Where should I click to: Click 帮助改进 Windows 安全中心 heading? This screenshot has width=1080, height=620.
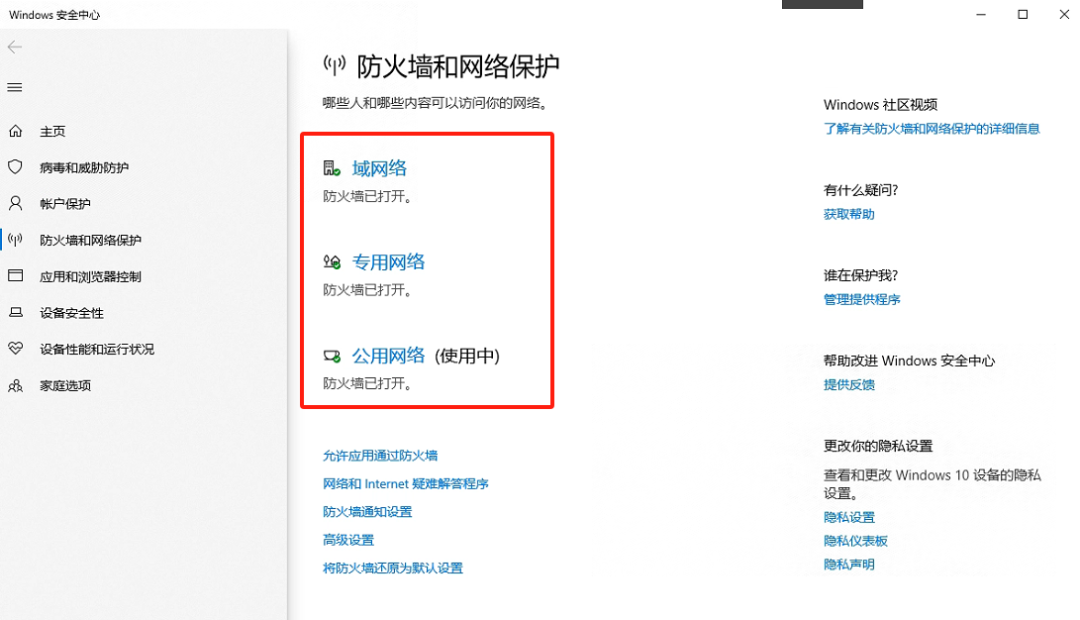tap(909, 361)
